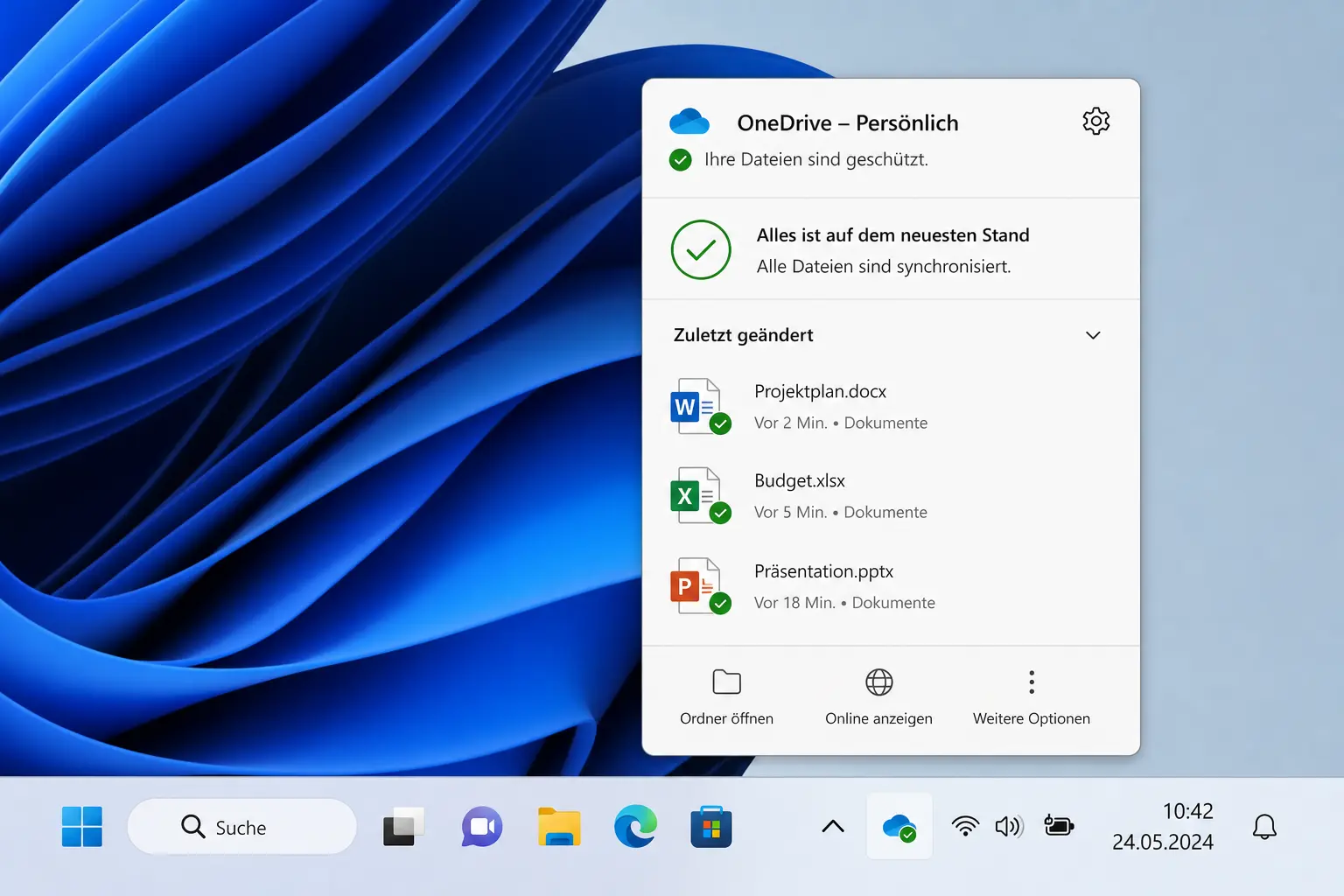Open OneDrive settings gear icon

click(x=1095, y=121)
